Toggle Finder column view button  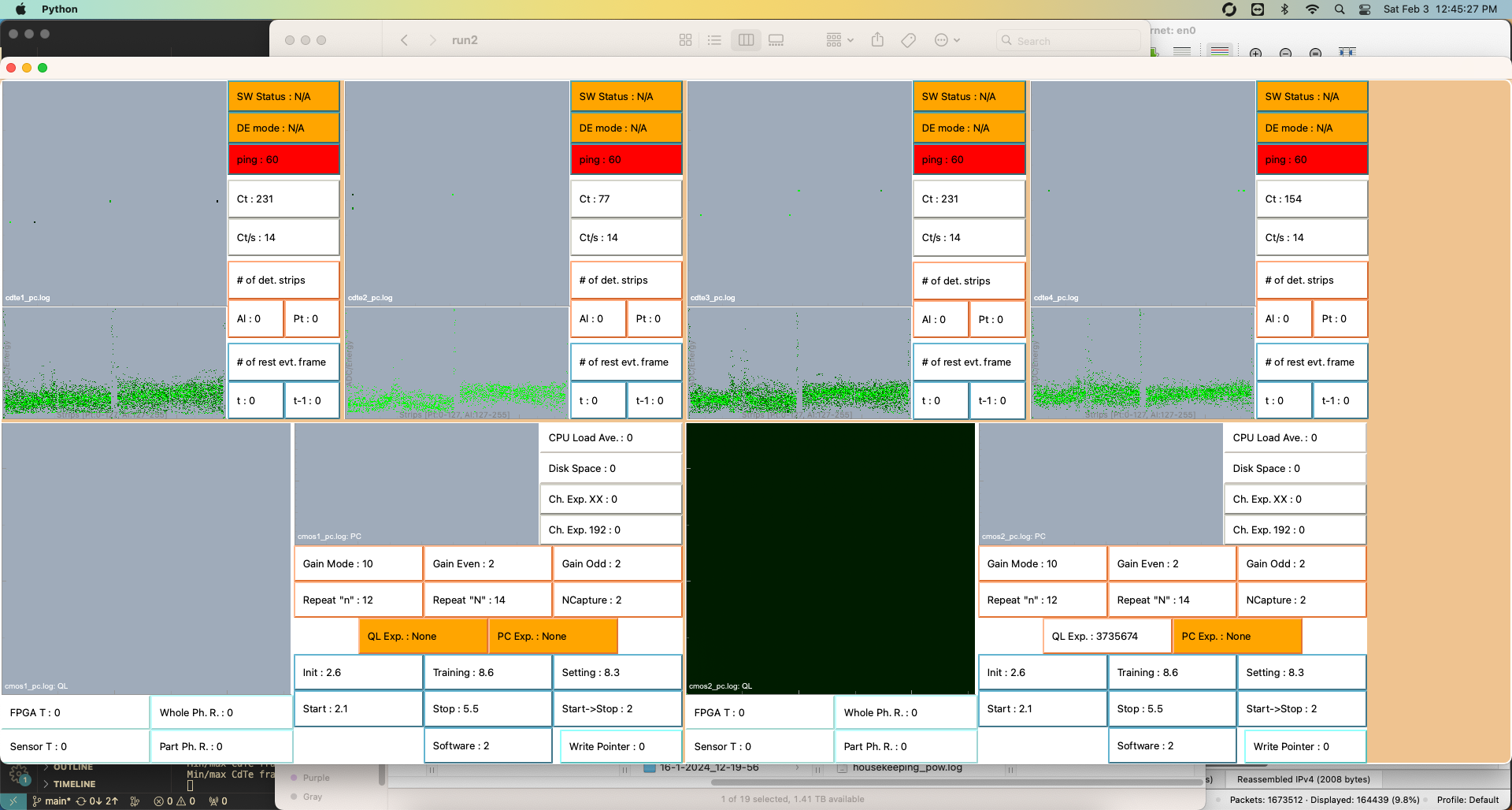(x=746, y=40)
